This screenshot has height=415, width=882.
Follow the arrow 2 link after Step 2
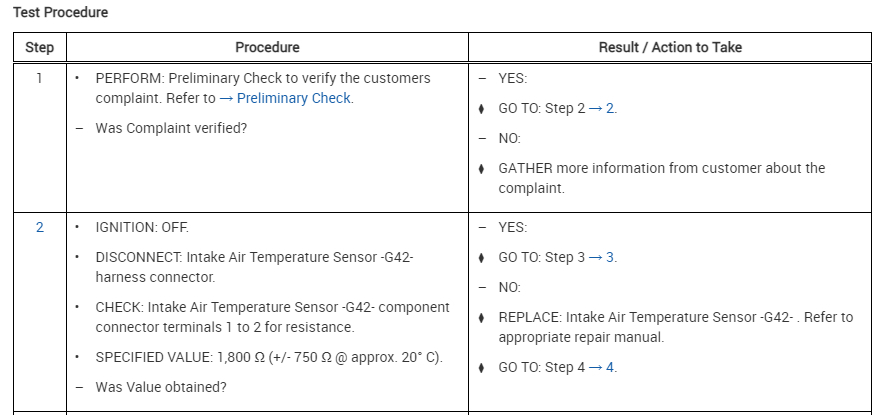pyautogui.click(x=600, y=108)
